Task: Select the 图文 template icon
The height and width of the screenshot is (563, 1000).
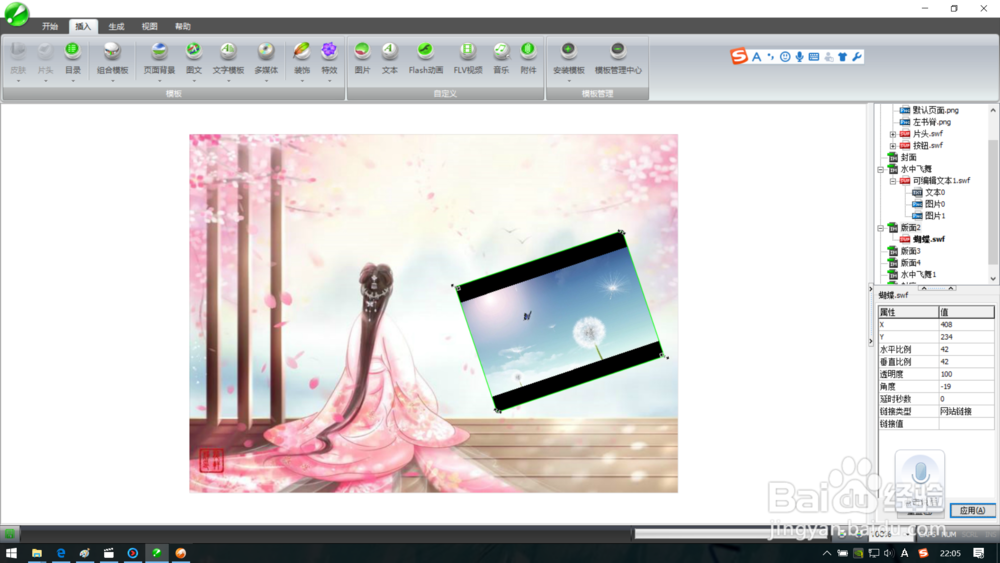Action: click(194, 51)
